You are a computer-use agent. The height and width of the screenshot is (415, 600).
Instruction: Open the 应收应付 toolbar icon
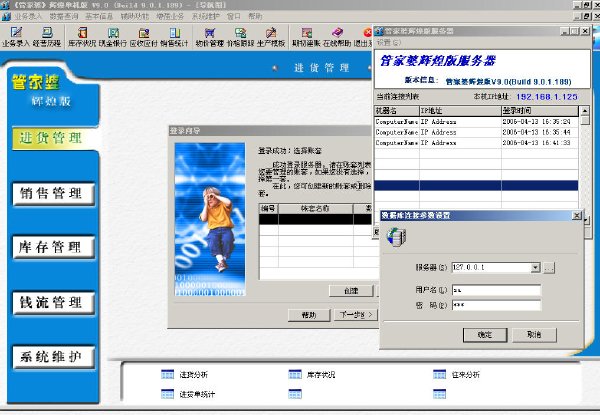[143, 36]
